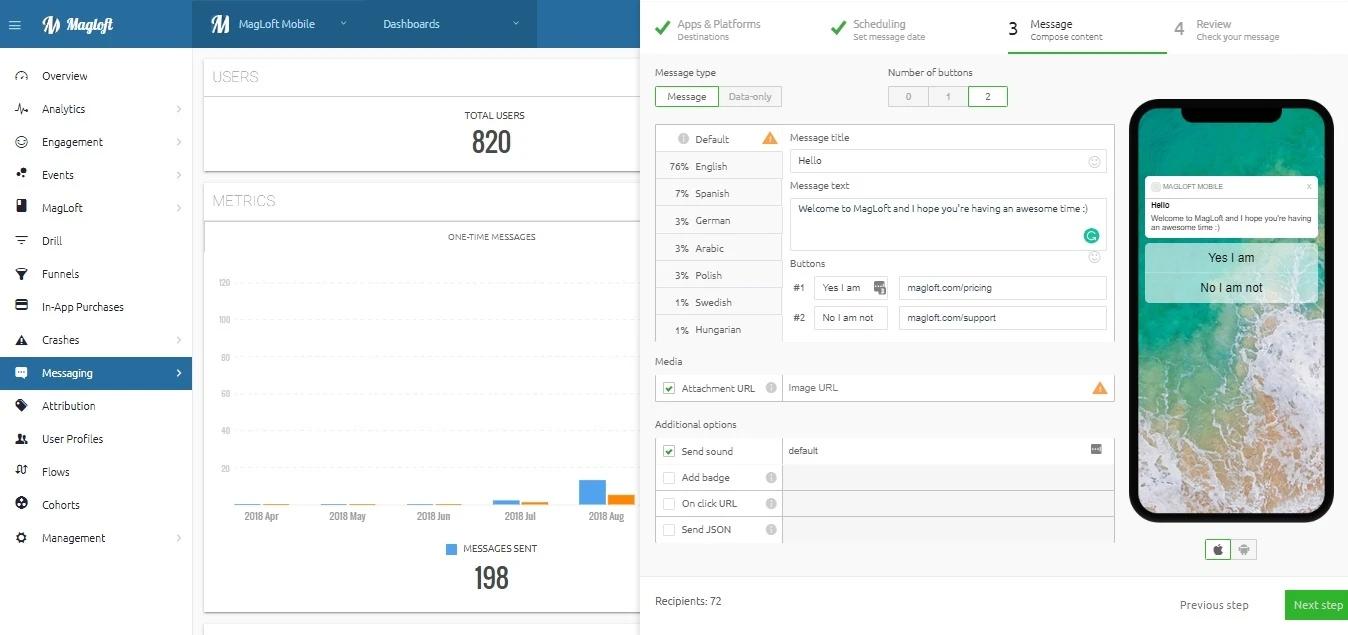Screen dimensions: 1348x635
Task: Select the Data-only message type
Action: 750,96
